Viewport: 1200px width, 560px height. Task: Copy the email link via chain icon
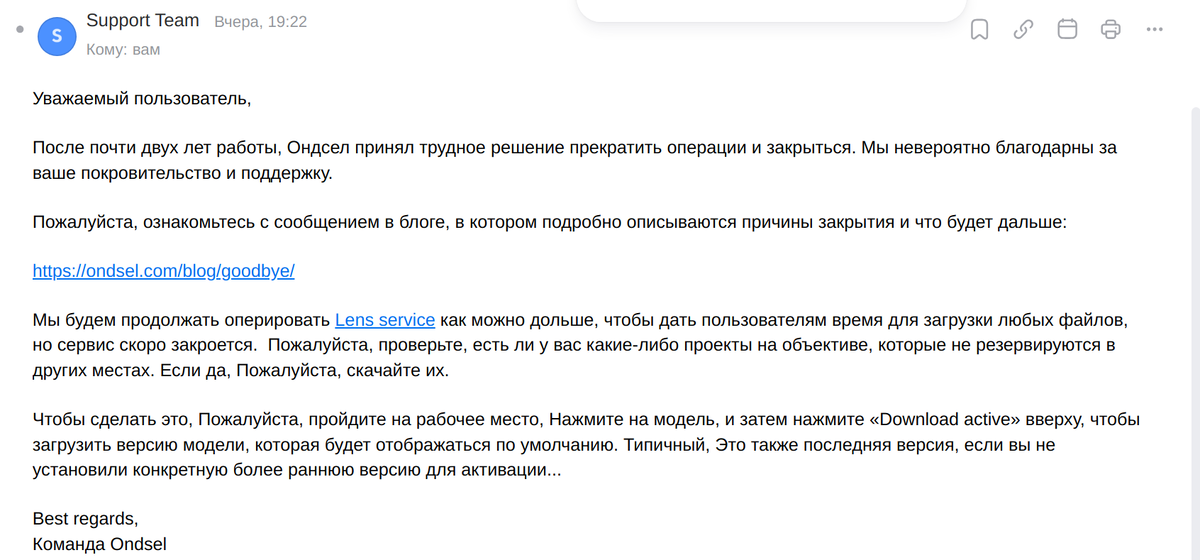point(1023,29)
